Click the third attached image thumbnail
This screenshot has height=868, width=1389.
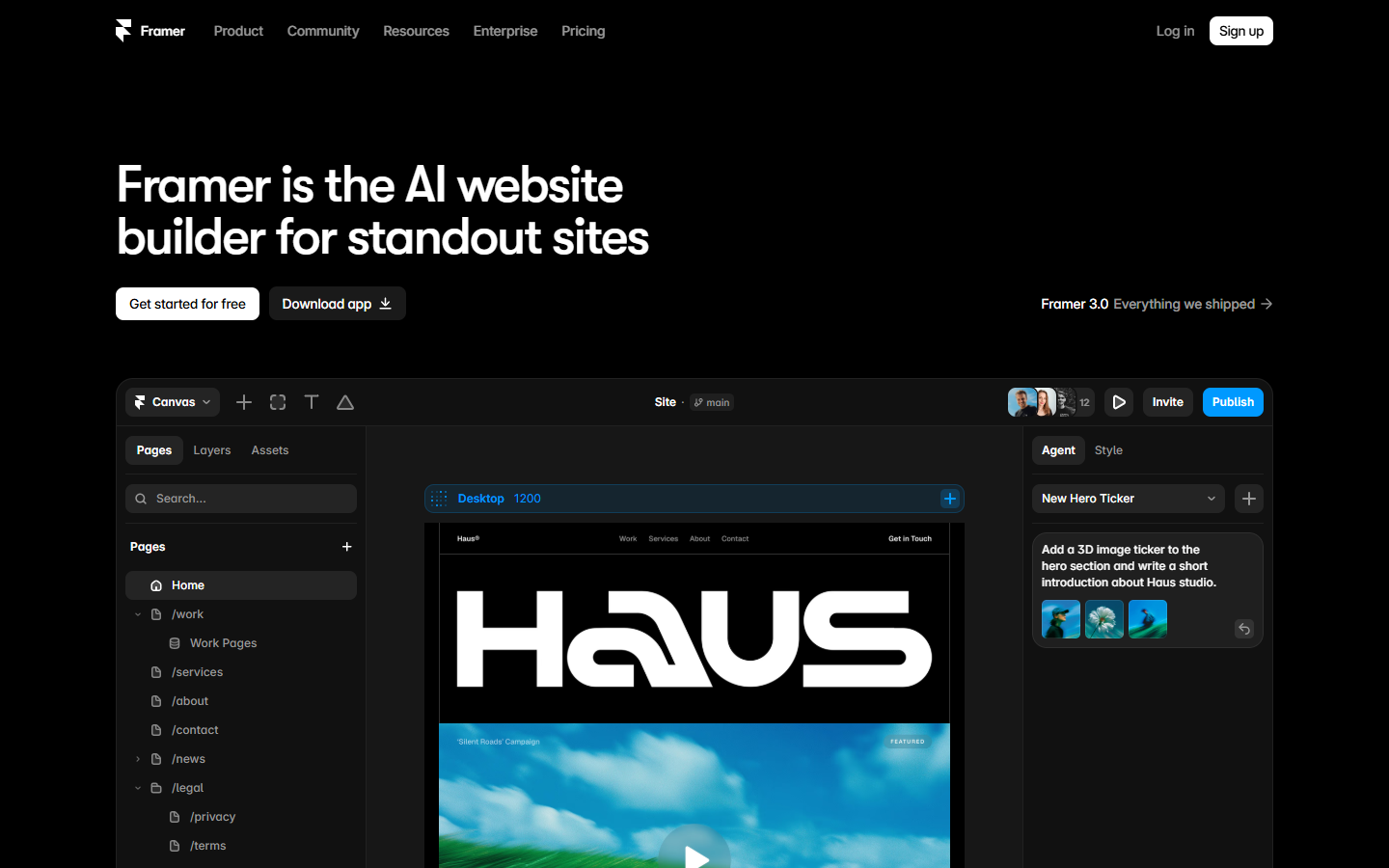point(1148,619)
